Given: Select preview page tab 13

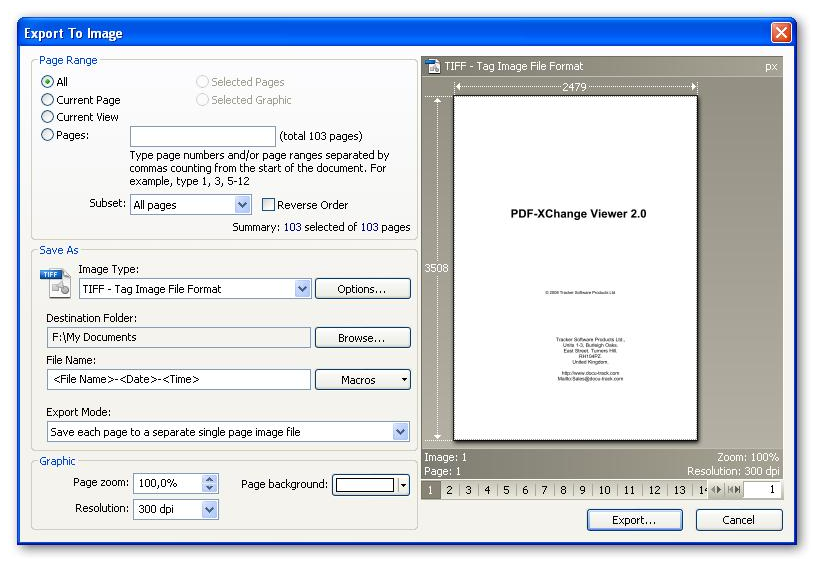Looking at the screenshot, I should 680,490.
